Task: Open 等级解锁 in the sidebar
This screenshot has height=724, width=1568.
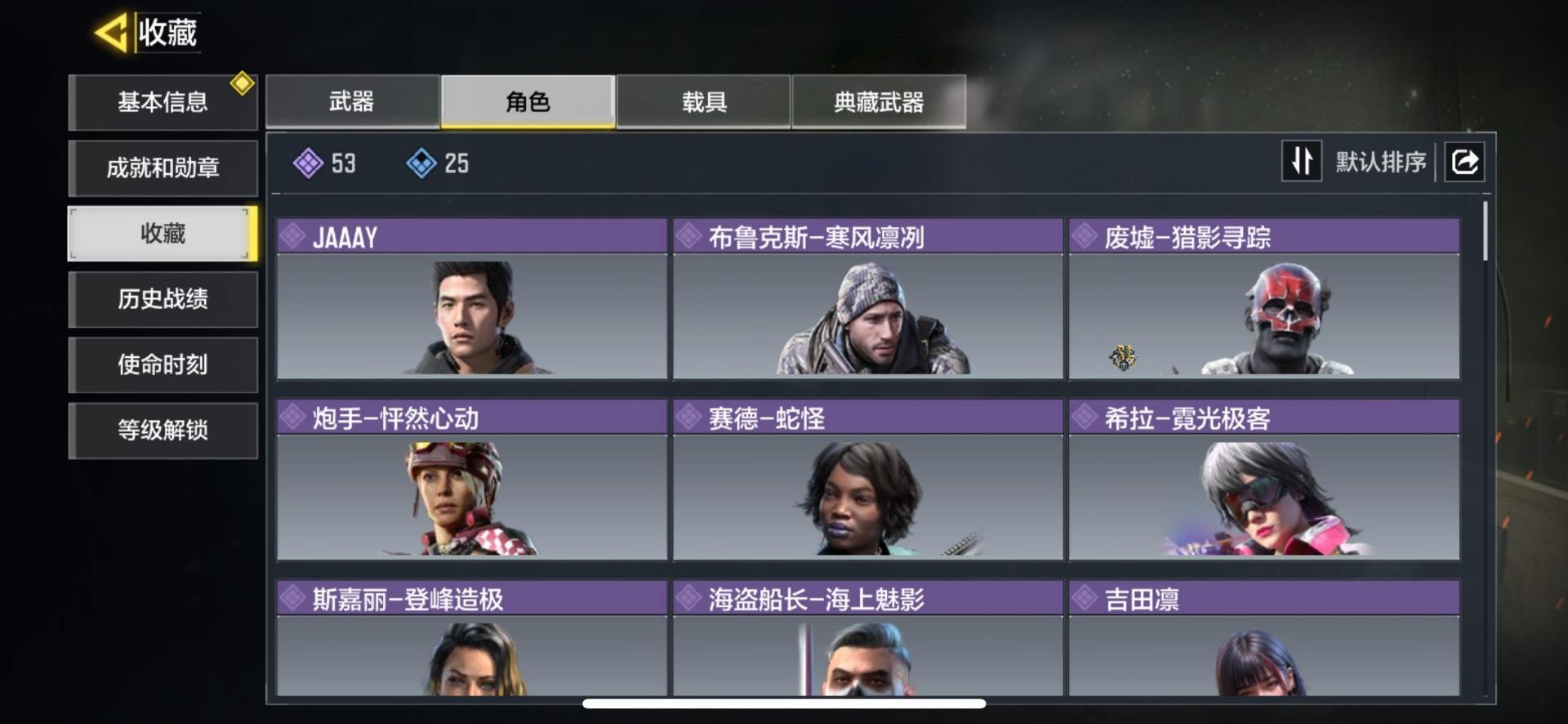Action: tap(163, 430)
